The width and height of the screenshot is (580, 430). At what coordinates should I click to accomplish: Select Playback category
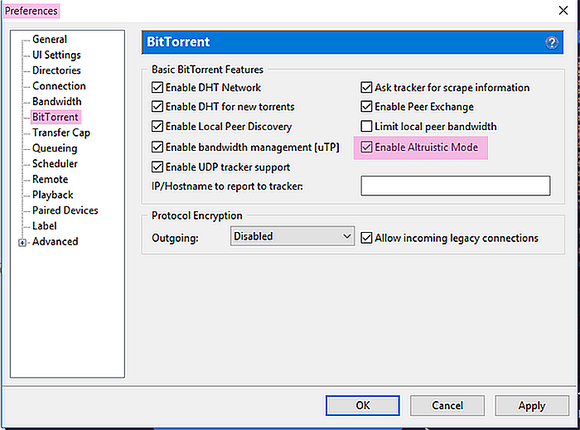click(53, 195)
